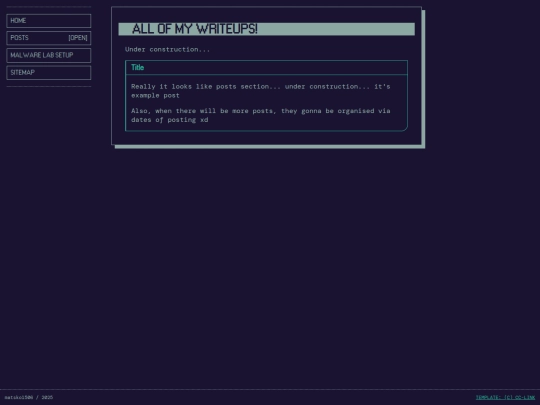The image size is (540, 405).
Task: Click the 'Title' post heading
Action: [x=137, y=68]
